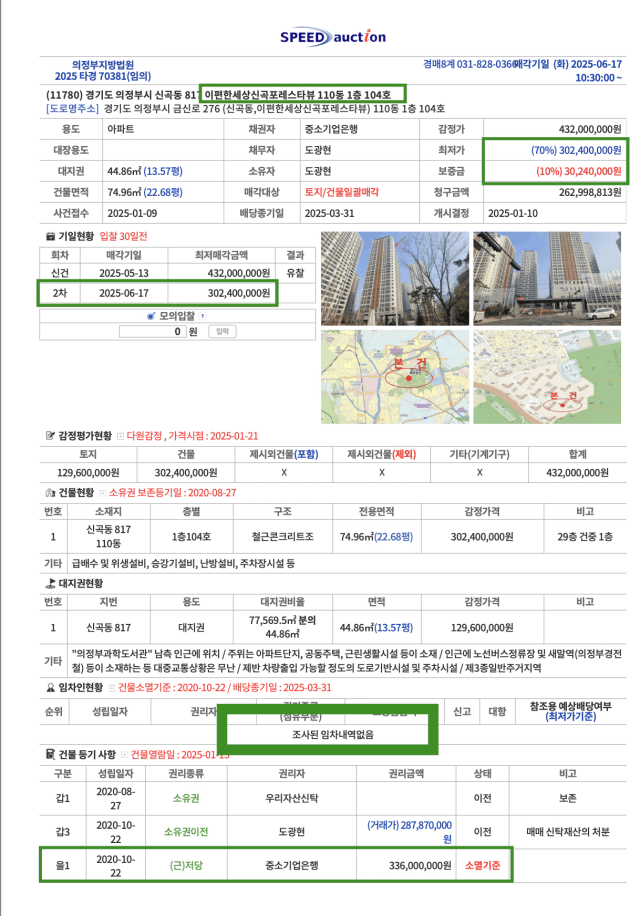Click the flag icon beside 대지권현황
Viewport: 640px width, 916px height.
[x=51, y=584]
